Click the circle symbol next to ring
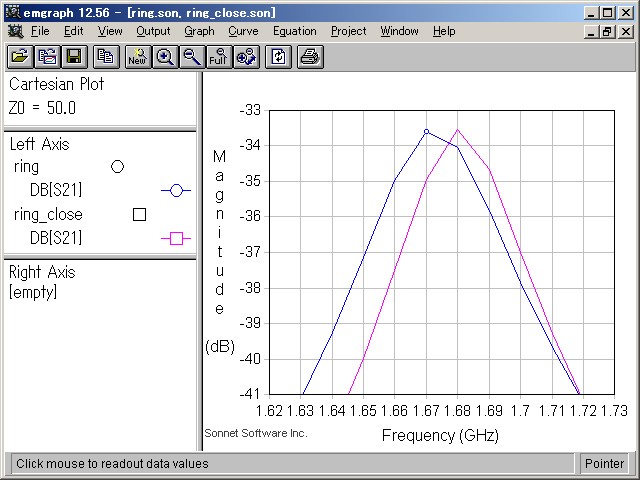This screenshot has width=640, height=480. pos(117,167)
